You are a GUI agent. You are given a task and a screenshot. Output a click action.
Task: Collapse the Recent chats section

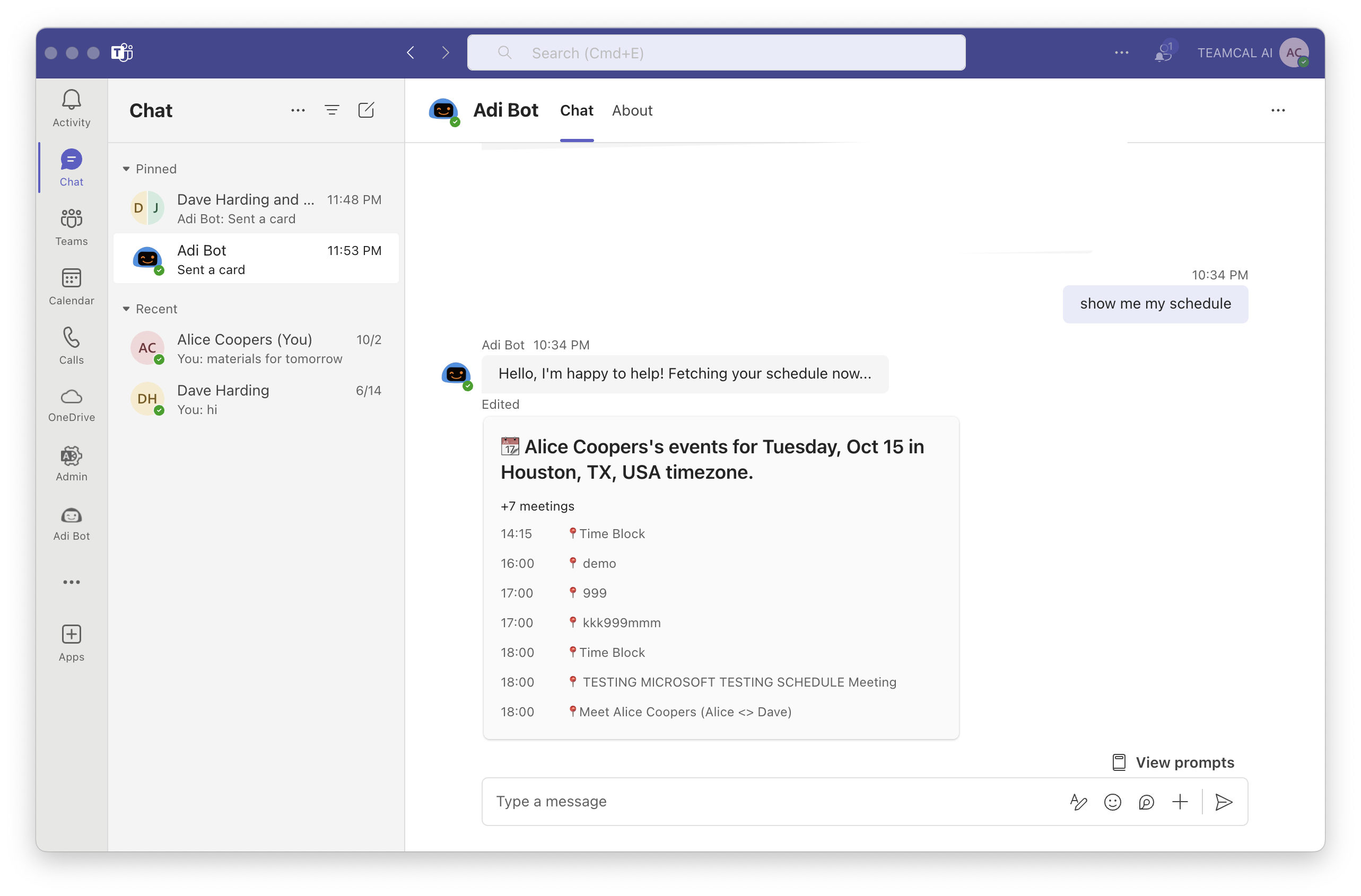click(126, 309)
